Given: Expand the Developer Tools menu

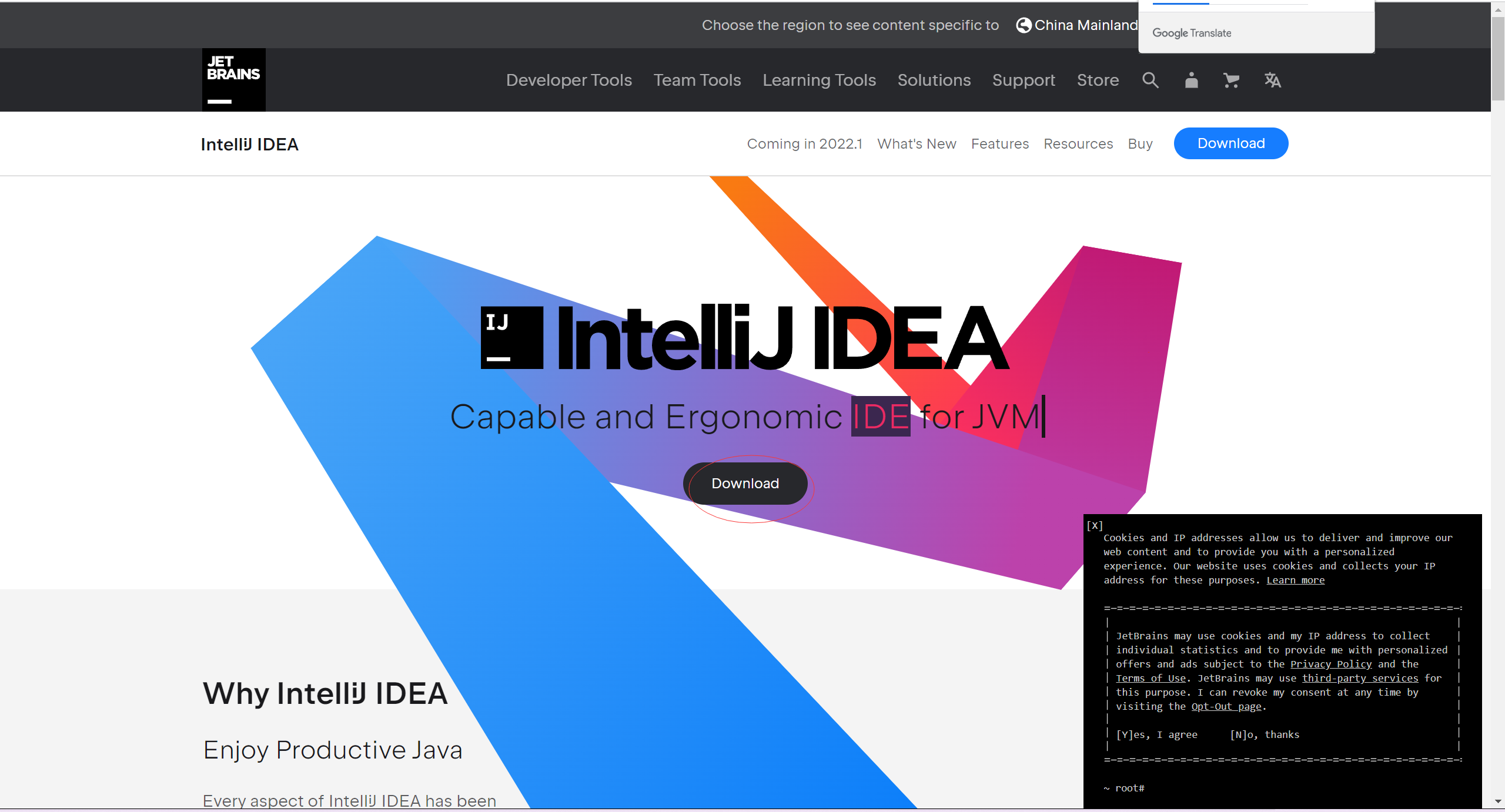Looking at the screenshot, I should [568, 80].
